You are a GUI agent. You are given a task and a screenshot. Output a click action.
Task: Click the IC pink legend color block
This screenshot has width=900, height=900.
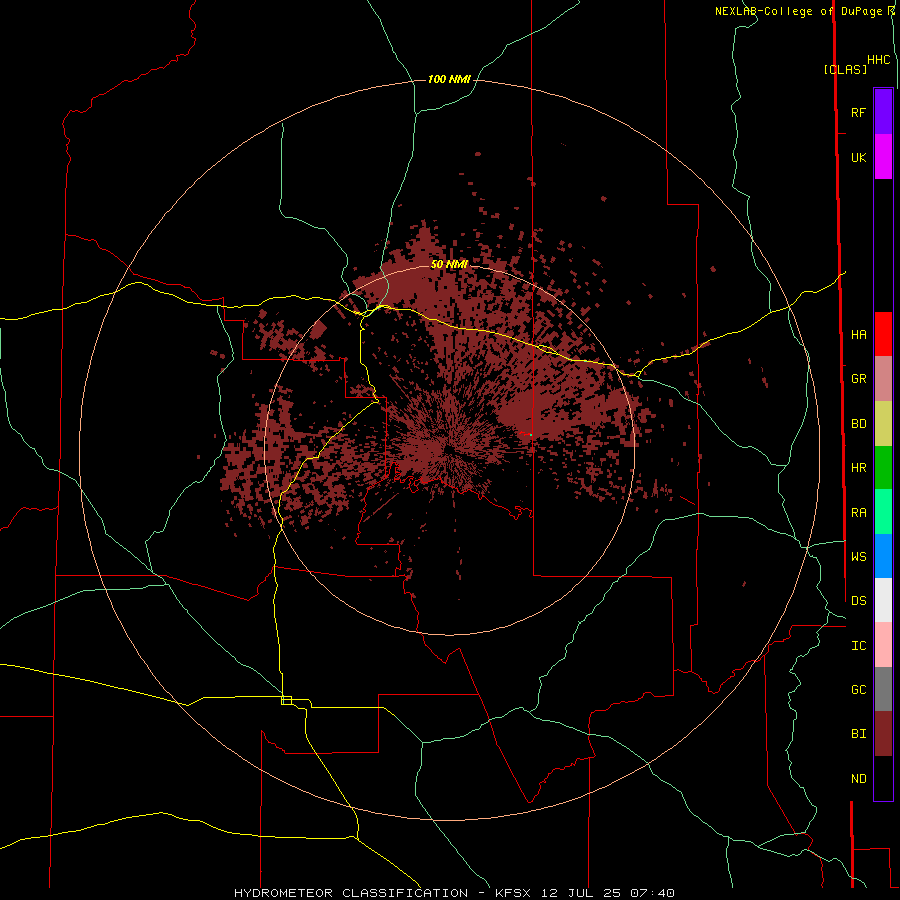883,645
